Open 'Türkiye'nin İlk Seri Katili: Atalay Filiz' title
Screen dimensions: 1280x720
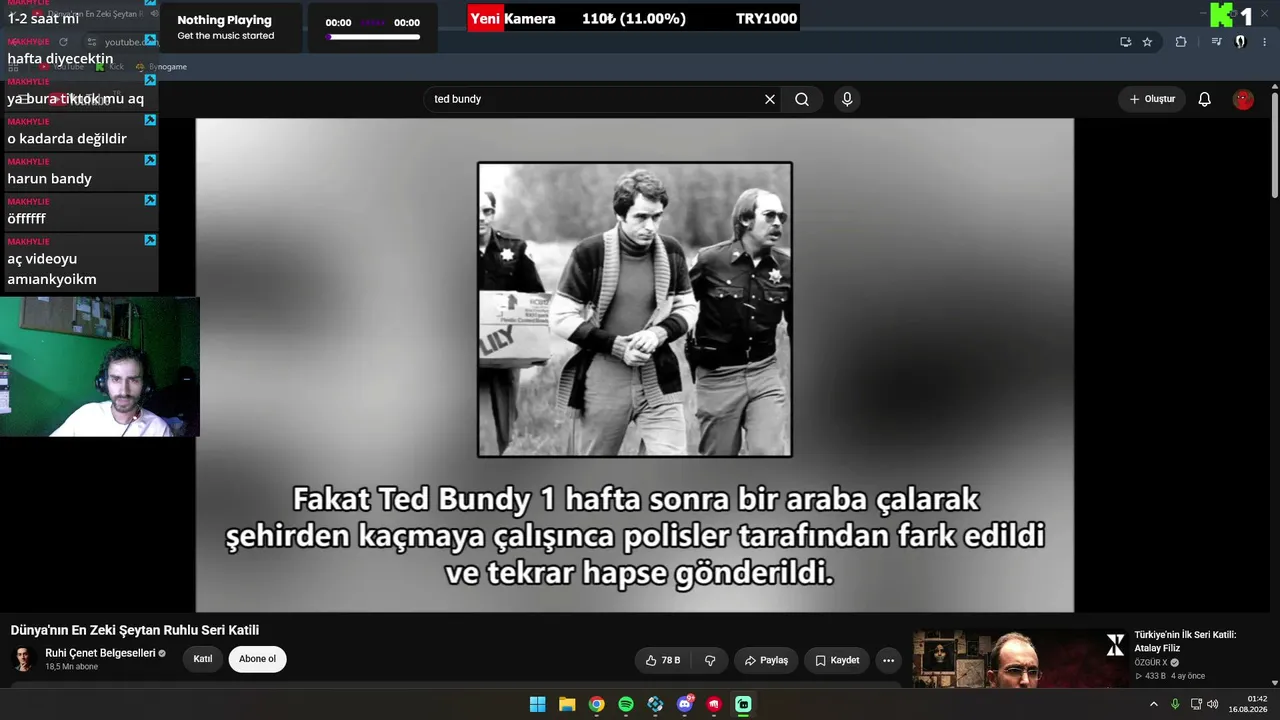click(x=1185, y=641)
